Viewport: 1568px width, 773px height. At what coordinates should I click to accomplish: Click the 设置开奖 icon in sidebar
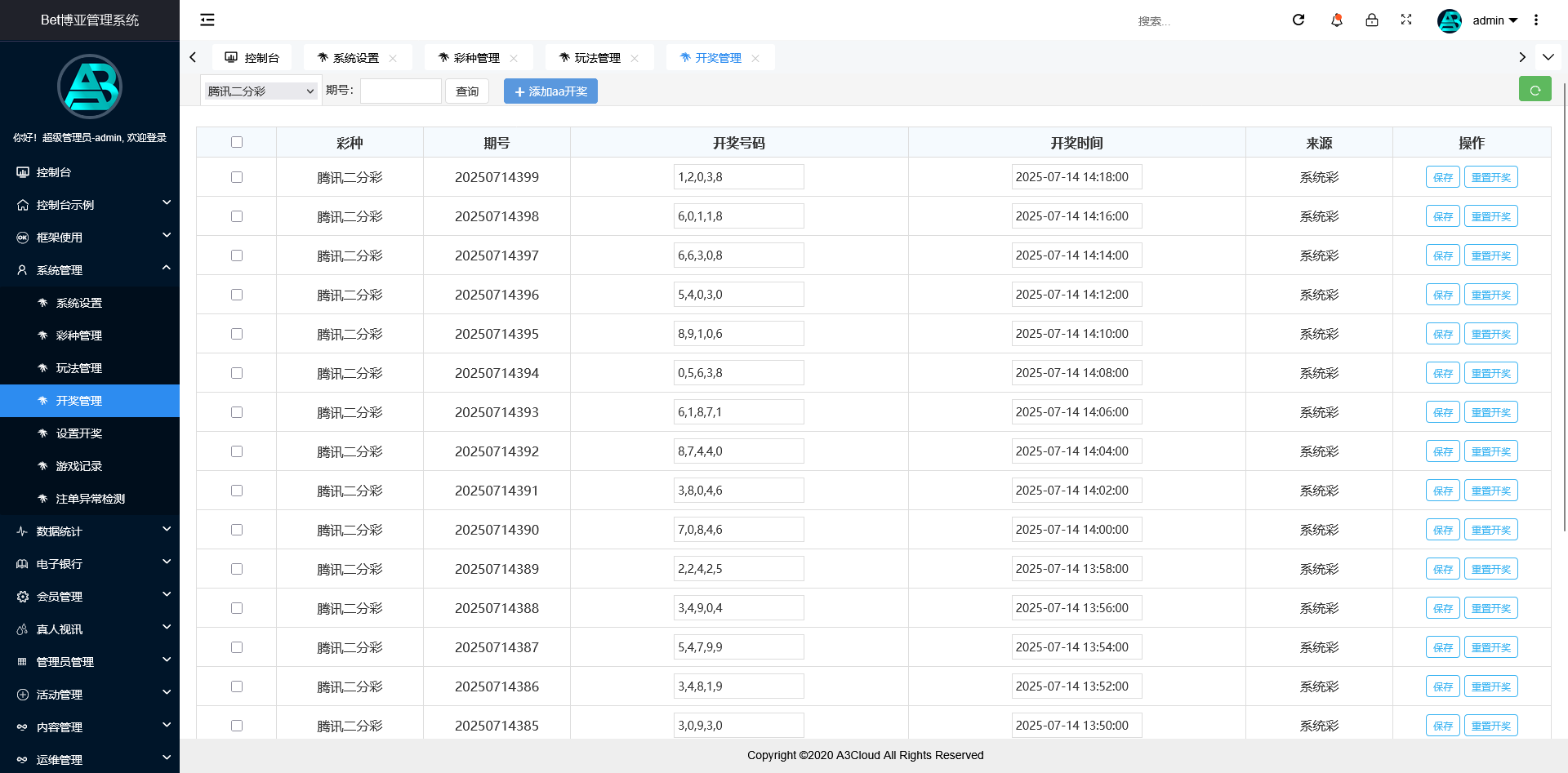coord(42,433)
